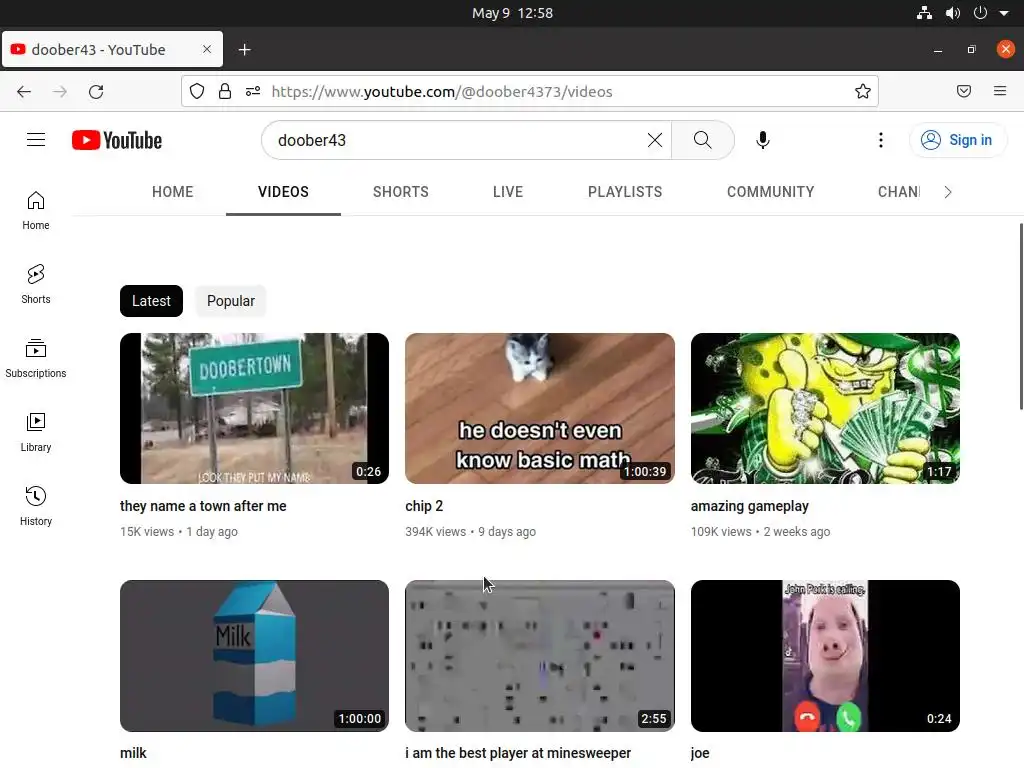The width and height of the screenshot is (1024, 768).
Task: Bookmark this page with the star icon
Action: click(862, 91)
